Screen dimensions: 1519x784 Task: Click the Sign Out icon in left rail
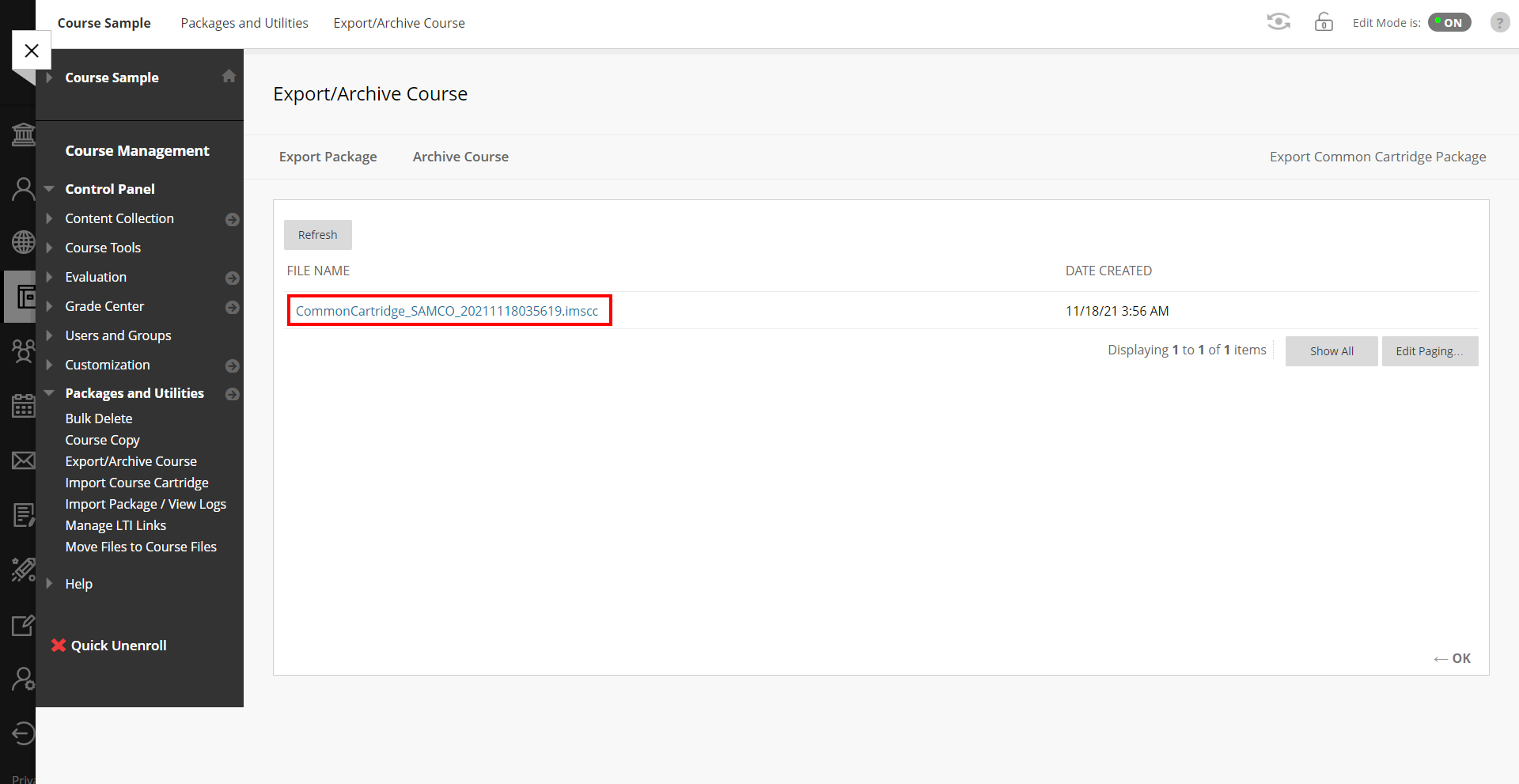[x=23, y=733]
